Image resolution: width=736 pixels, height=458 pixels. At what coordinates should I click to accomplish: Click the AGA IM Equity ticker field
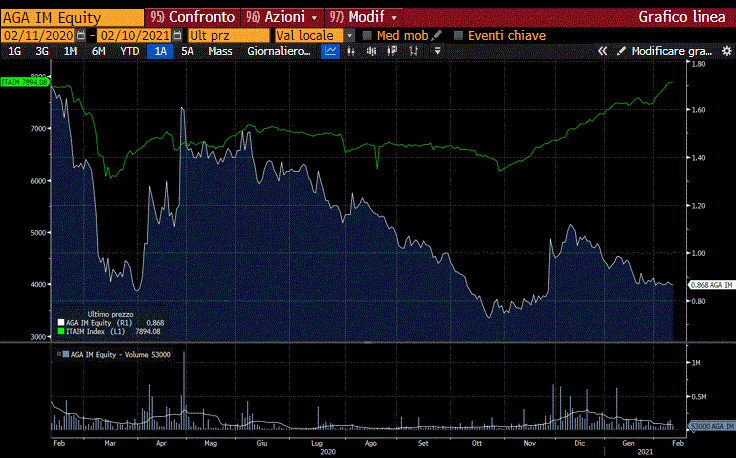[70, 17]
